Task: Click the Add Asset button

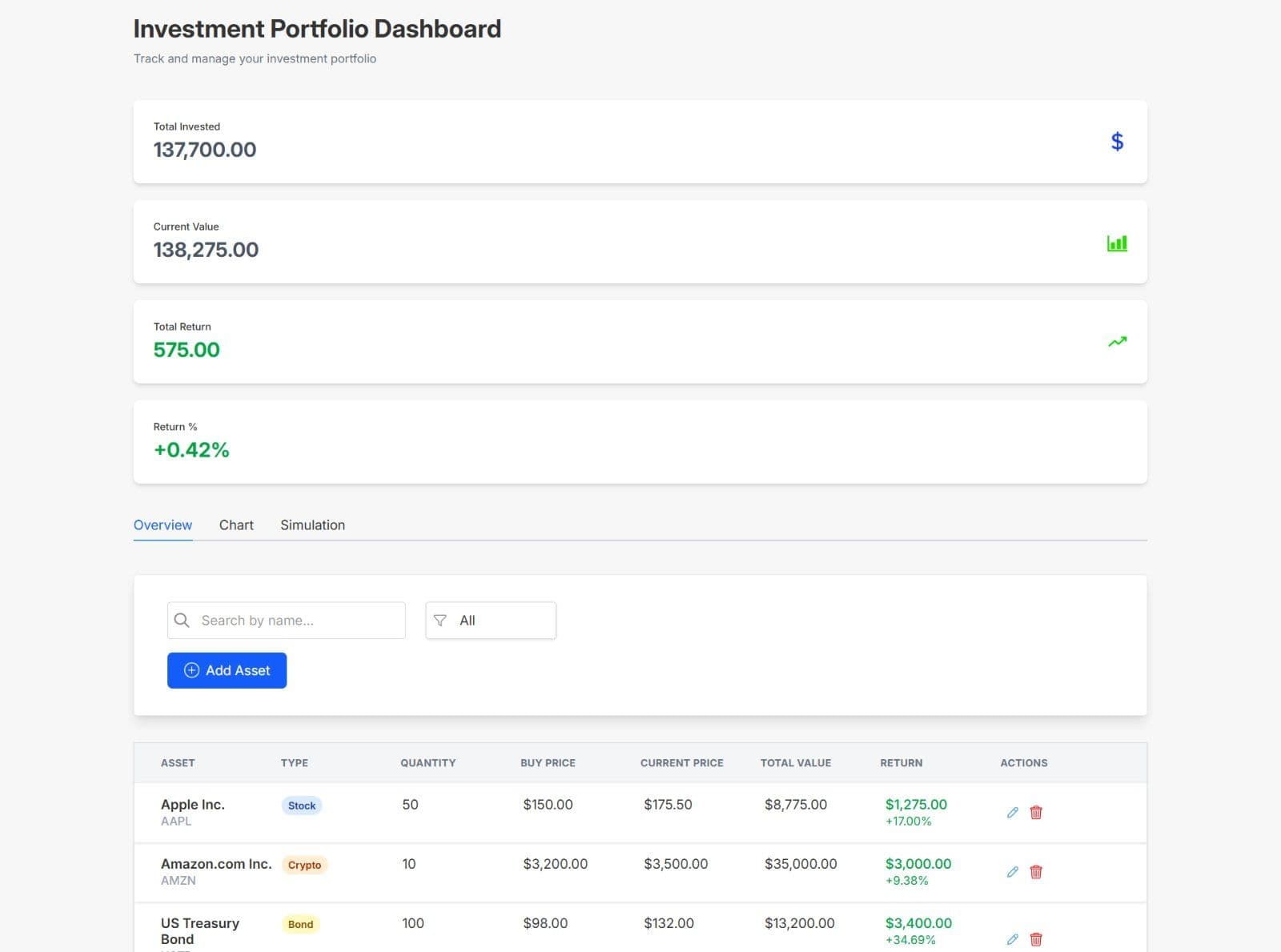Action: [x=227, y=670]
